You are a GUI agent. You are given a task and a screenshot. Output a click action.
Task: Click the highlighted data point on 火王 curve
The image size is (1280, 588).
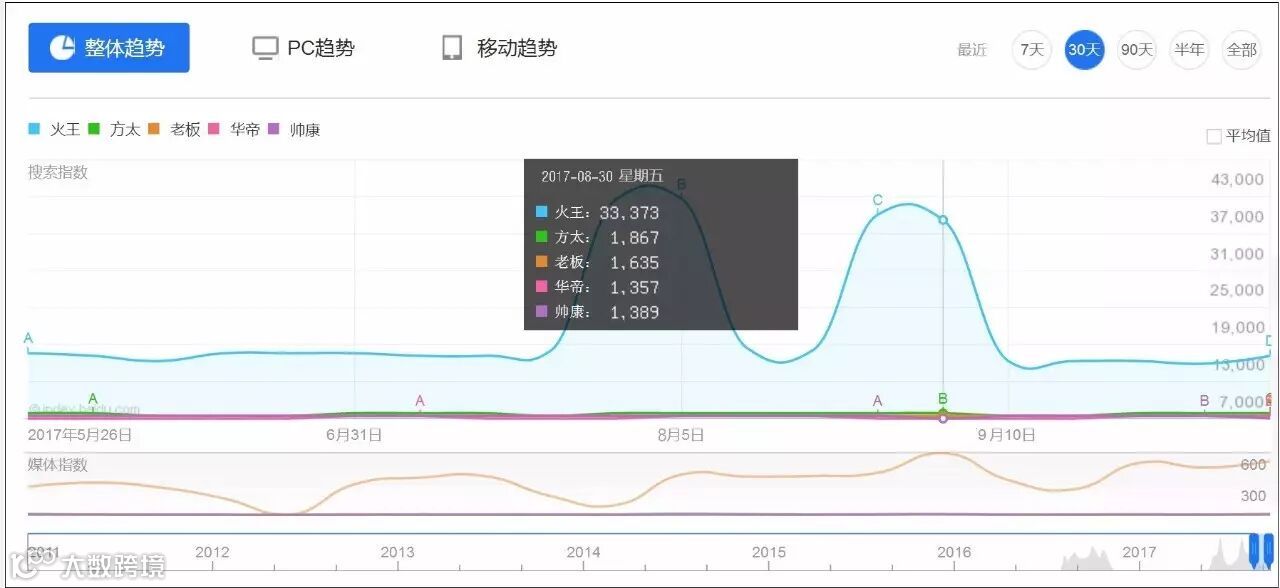pyautogui.click(x=943, y=219)
